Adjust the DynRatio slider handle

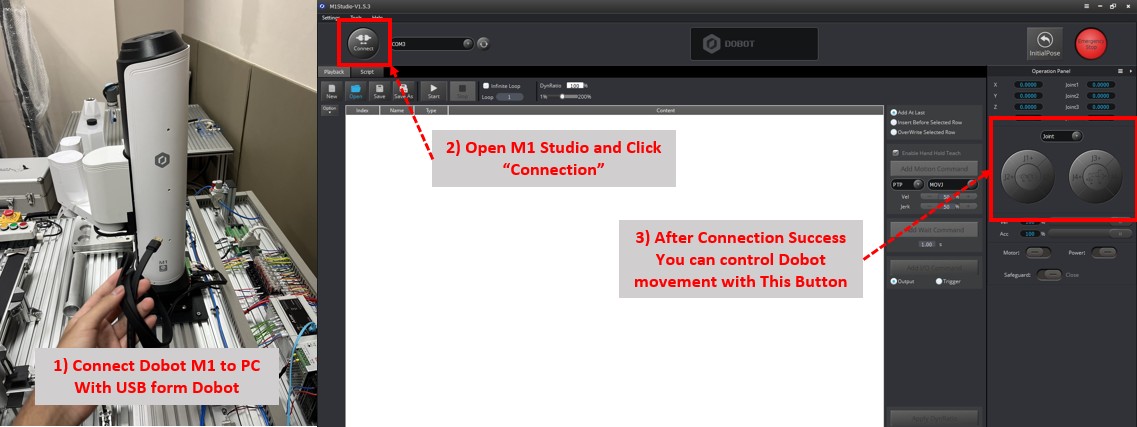pyautogui.click(x=562, y=96)
